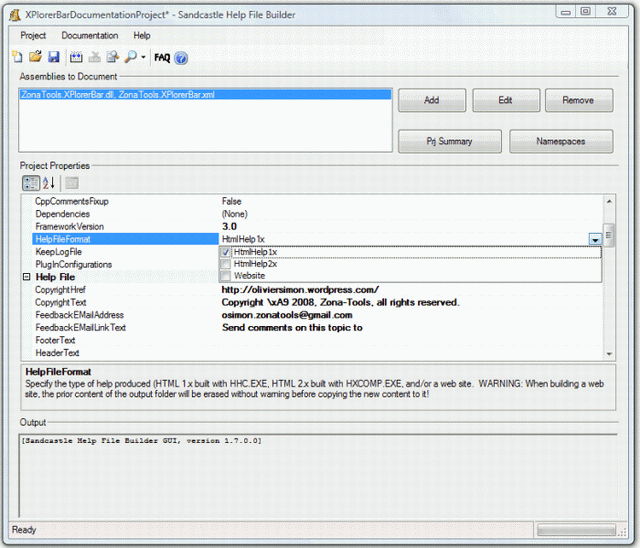Click the status bar progress bar
This screenshot has height=548, width=640.
[576, 530]
